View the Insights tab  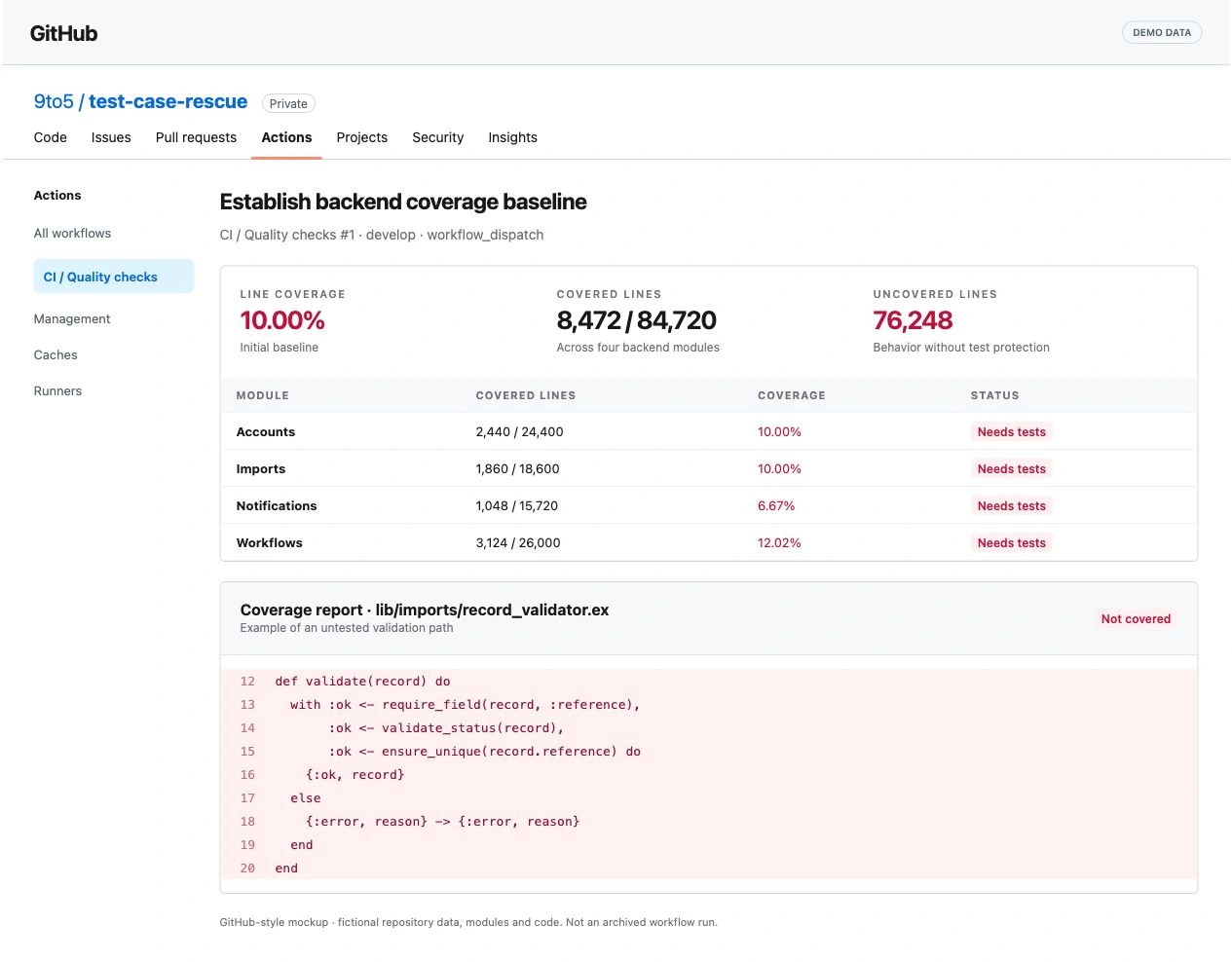tap(513, 137)
